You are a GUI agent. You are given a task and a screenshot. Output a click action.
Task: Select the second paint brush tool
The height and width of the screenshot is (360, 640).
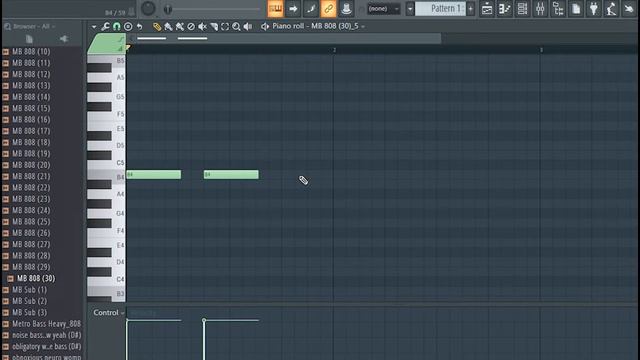click(x=180, y=27)
